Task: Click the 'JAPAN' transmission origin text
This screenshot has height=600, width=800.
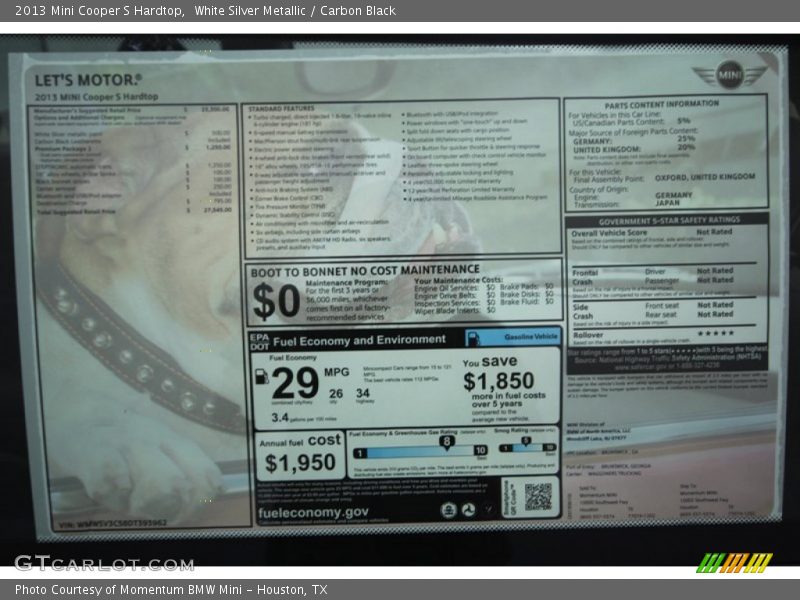Action: point(667,203)
